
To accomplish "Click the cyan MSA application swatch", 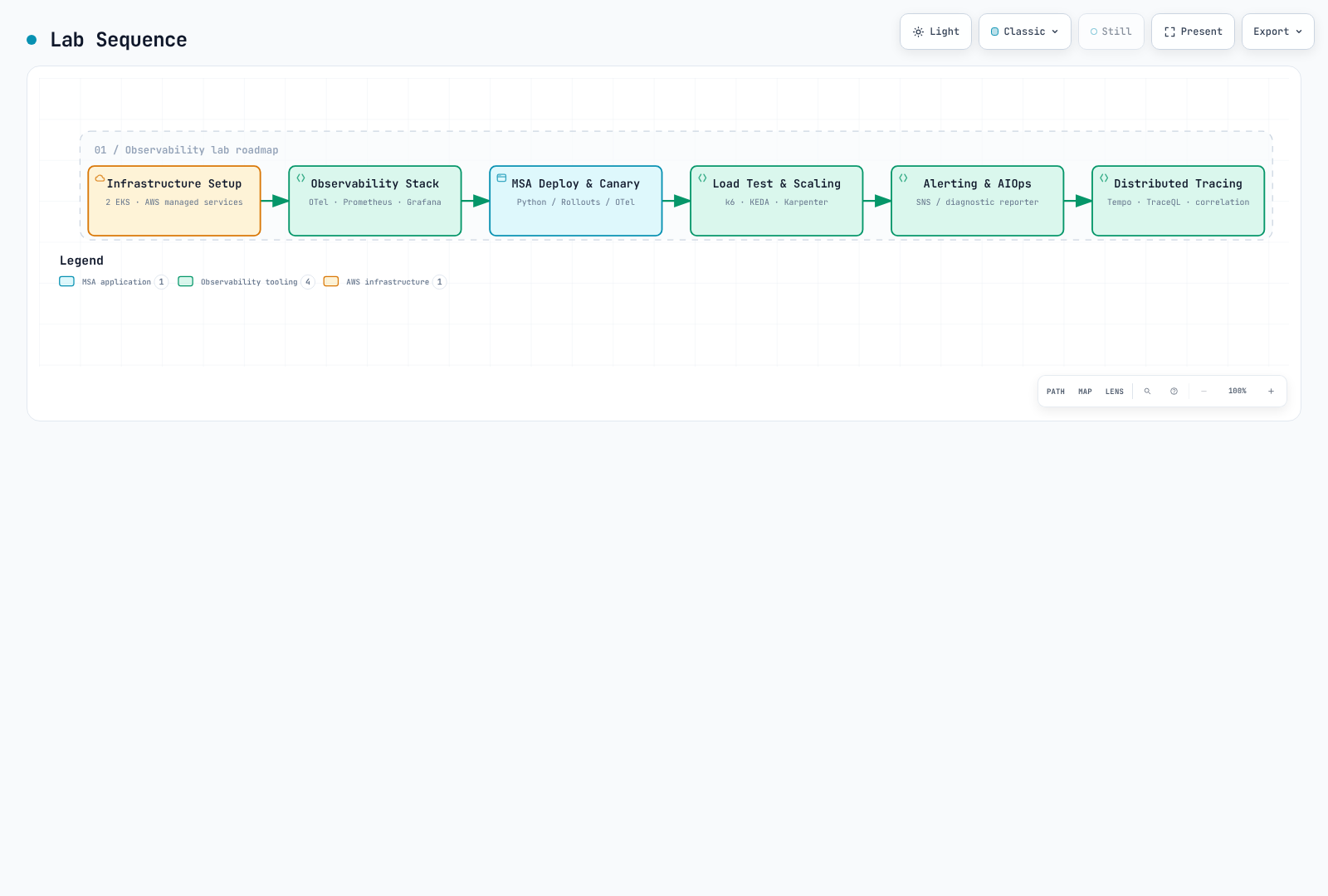I will 67,281.
